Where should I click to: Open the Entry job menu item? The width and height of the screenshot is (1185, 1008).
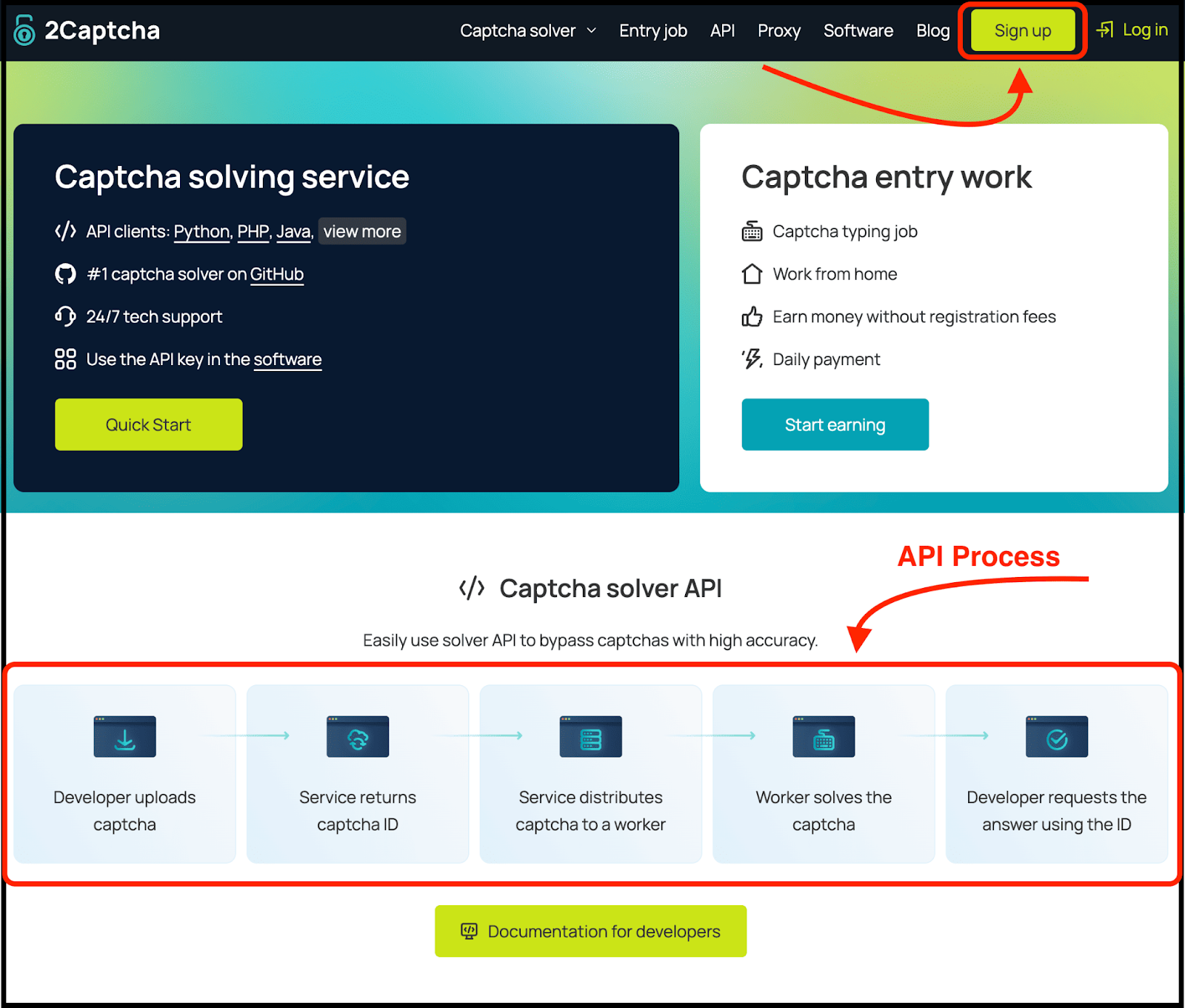(652, 30)
